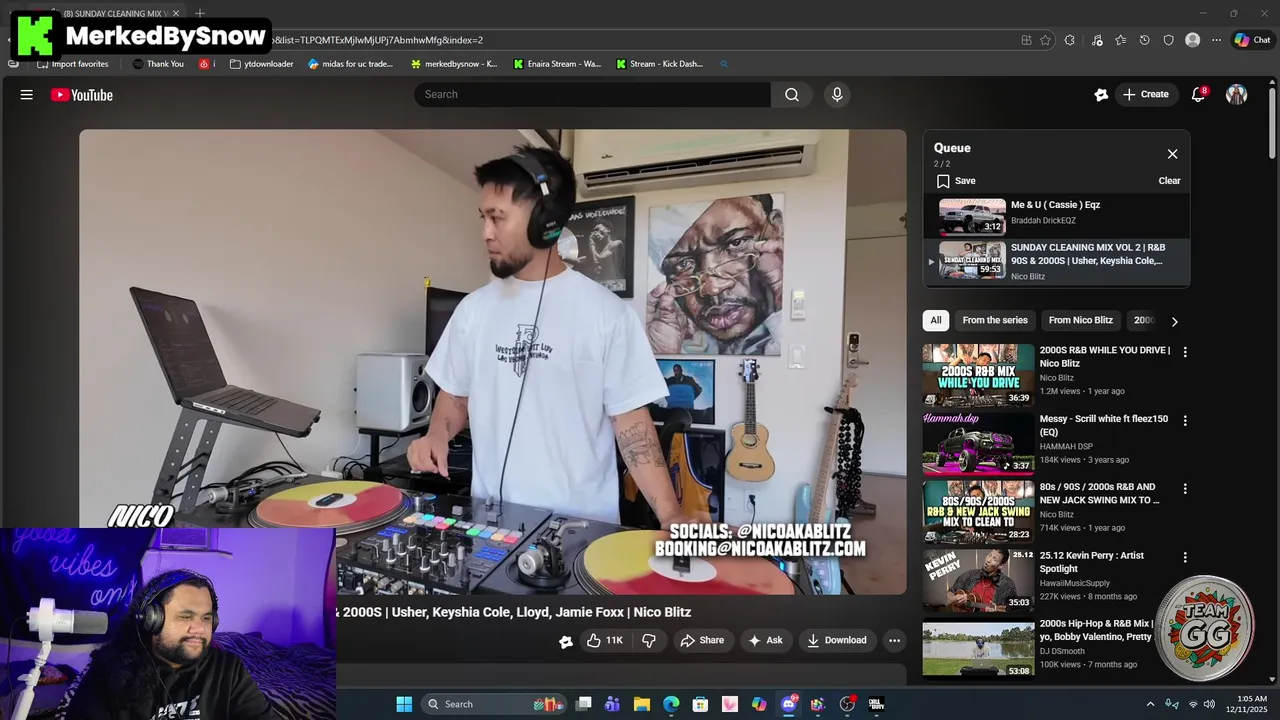Open options for Messy - Scrill white video
Screen dimensions: 1280x720
1185,421
